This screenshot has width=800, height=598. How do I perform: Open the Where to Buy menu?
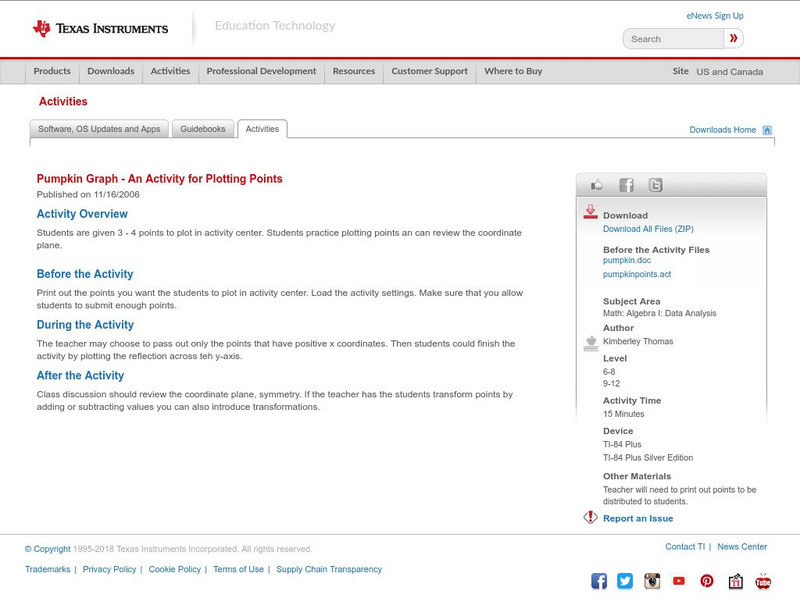[x=513, y=71]
